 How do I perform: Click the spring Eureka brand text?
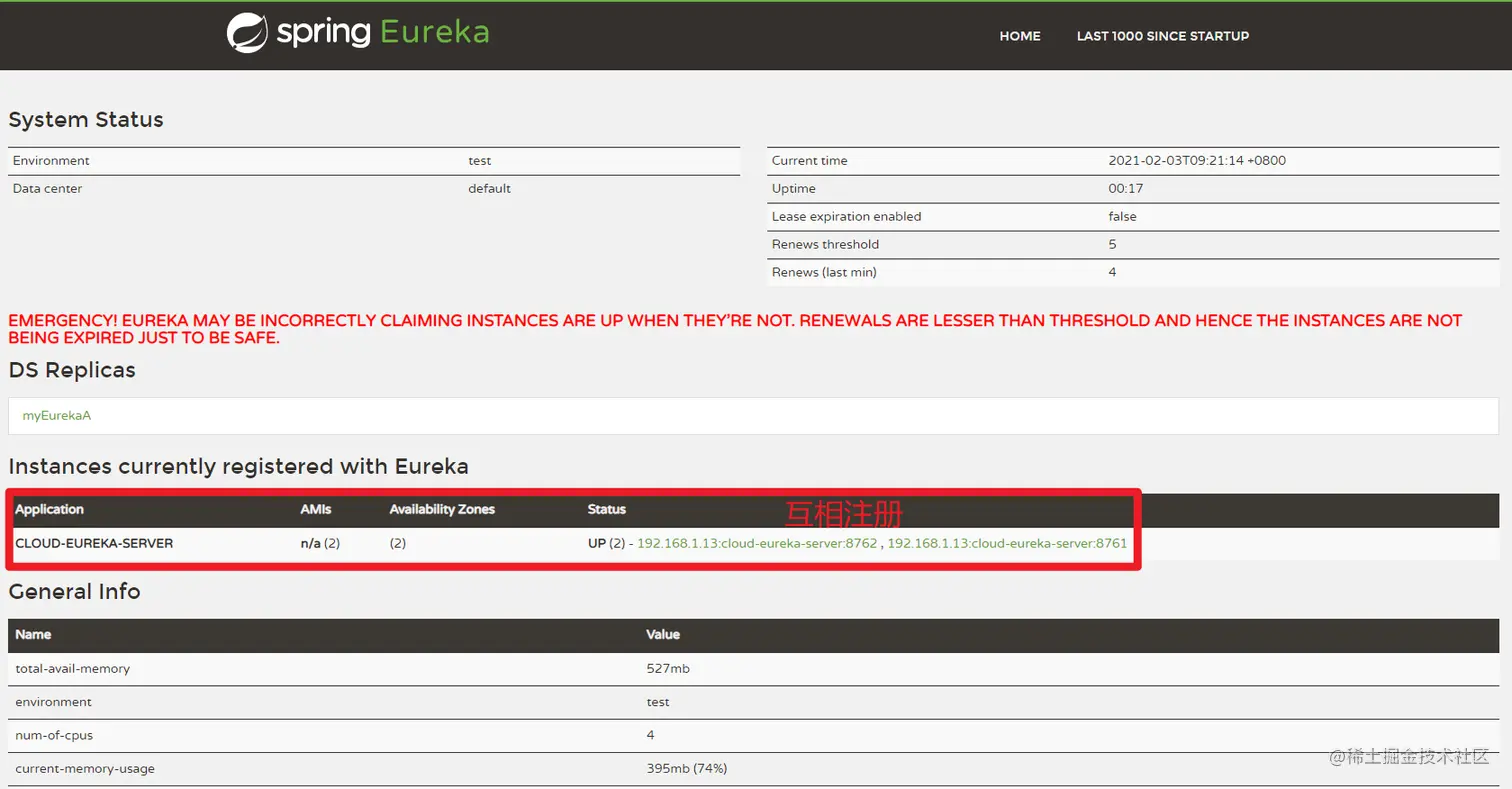coord(383,33)
